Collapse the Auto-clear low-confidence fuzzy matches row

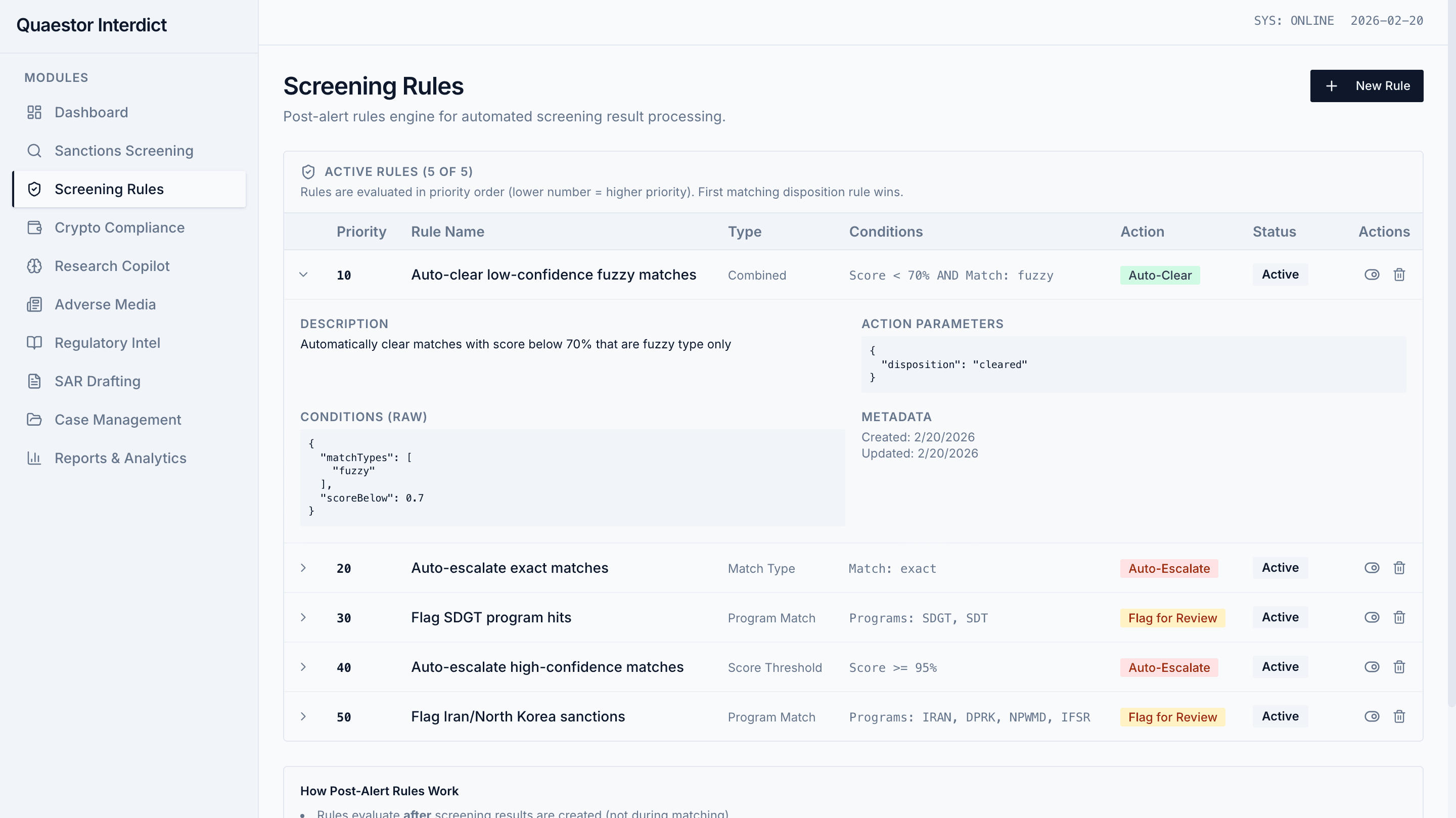(303, 275)
